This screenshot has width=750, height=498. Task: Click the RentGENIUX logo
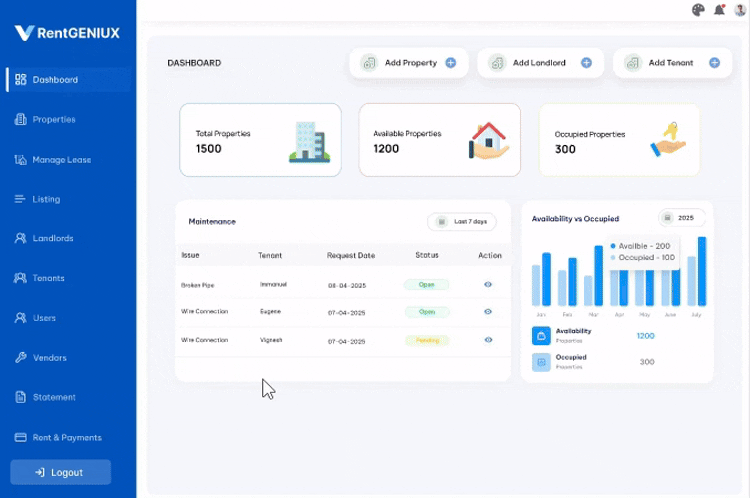(67, 33)
